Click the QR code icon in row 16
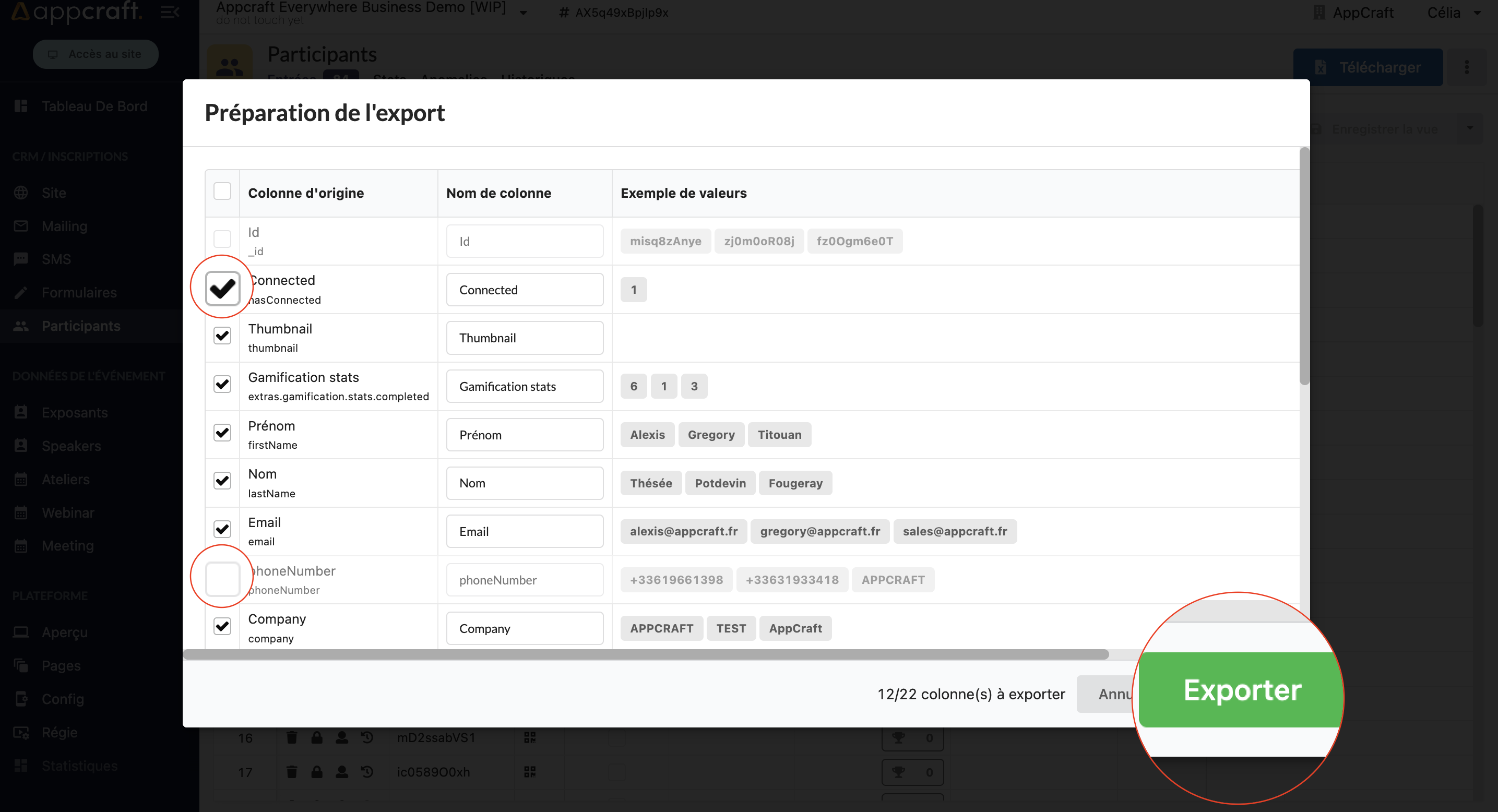1498x812 pixels. point(529,737)
